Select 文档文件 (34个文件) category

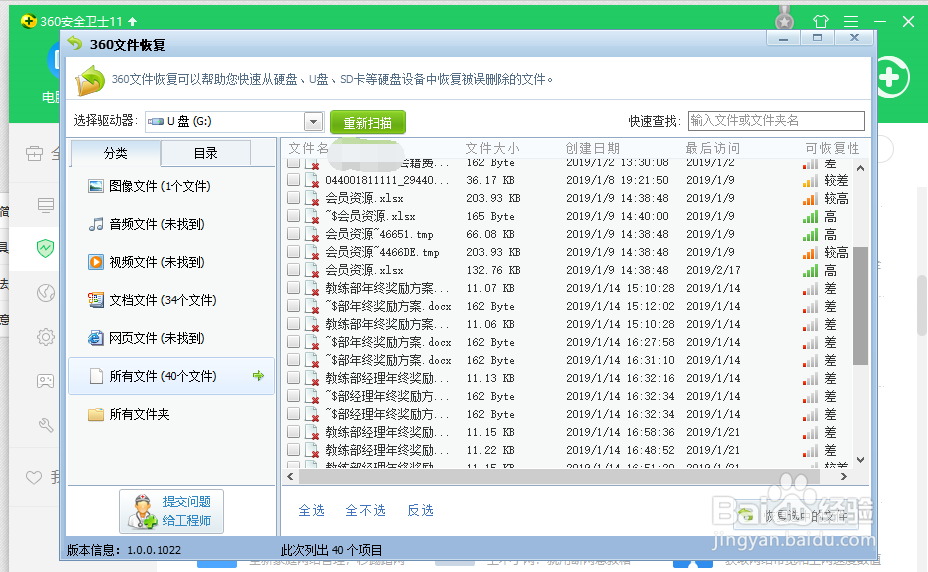[x=172, y=300]
